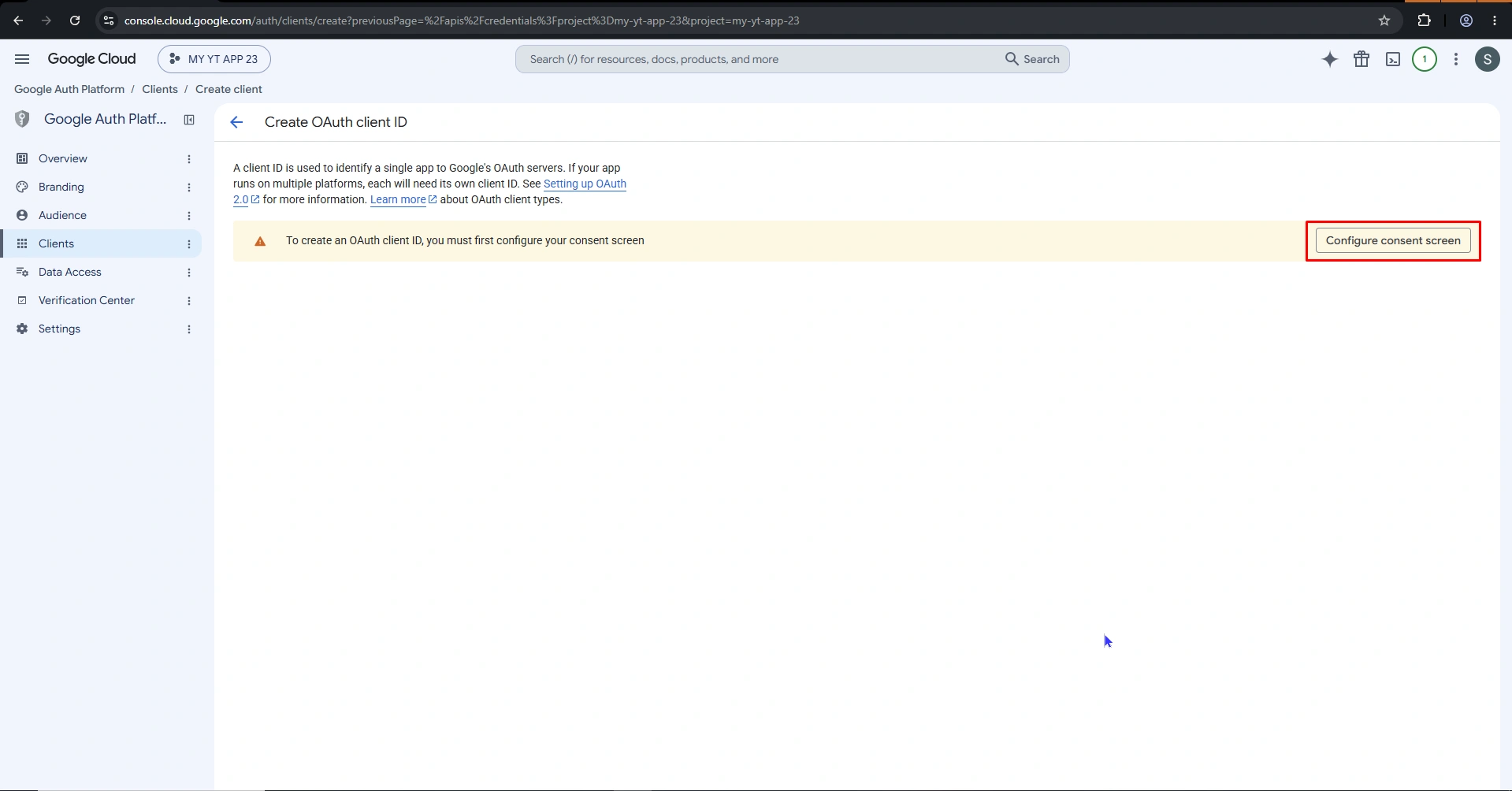This screenshot has width=1512, height=791.
Task: Click the browser back arrow
Action: pyautogui.click(x=18, y=20)
